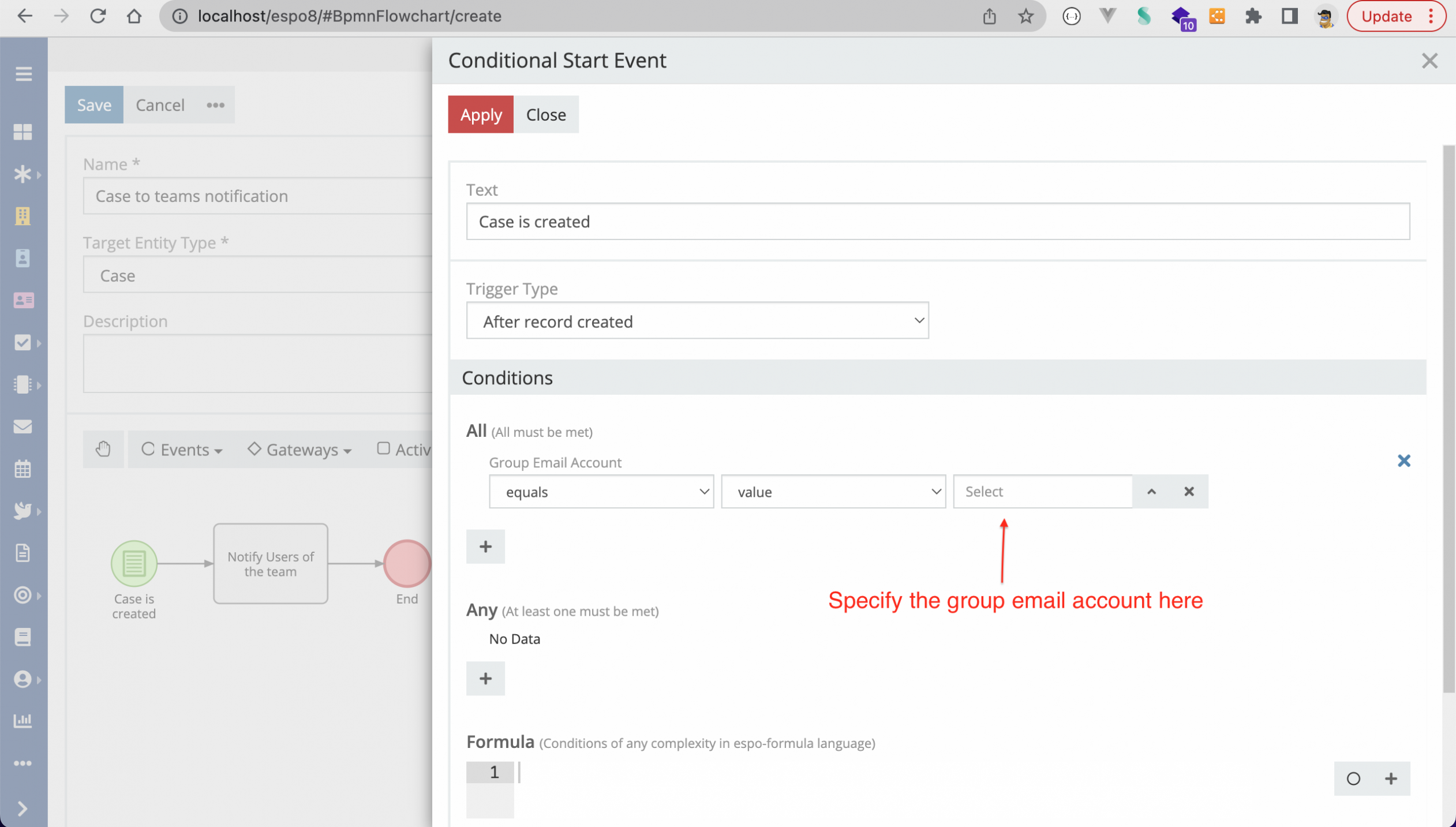The image size is (1456, 827).
Task: Add a condition to the Any group
Action: pyautogui.click(x=485, y=678)
